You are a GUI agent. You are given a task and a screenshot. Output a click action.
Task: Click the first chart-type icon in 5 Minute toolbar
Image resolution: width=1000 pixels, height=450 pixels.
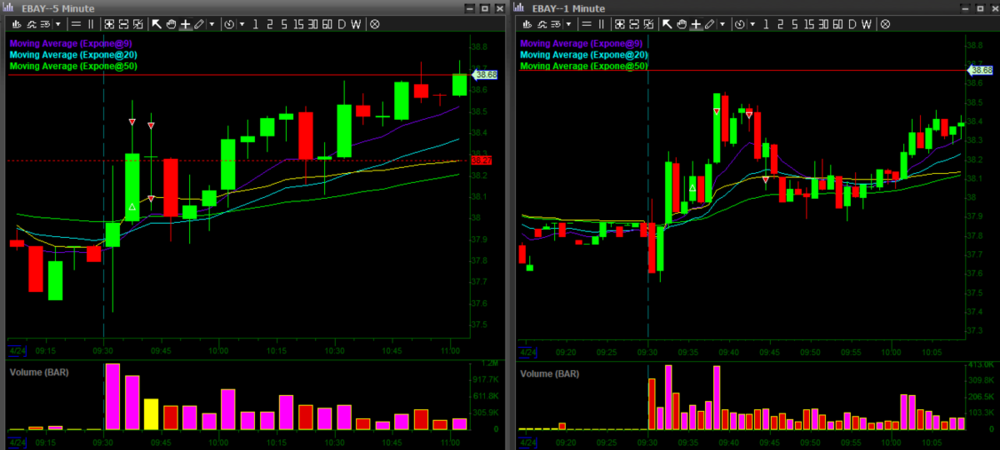pos(17,24)
